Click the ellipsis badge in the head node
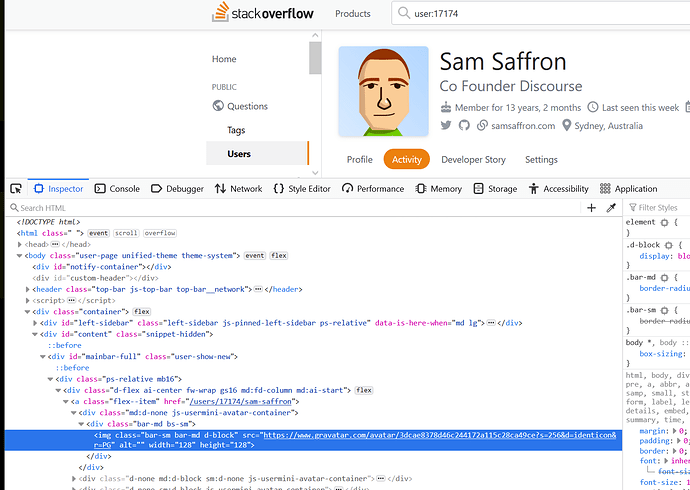690x490 pixels. pyautogui.click(x=55, y=244)
